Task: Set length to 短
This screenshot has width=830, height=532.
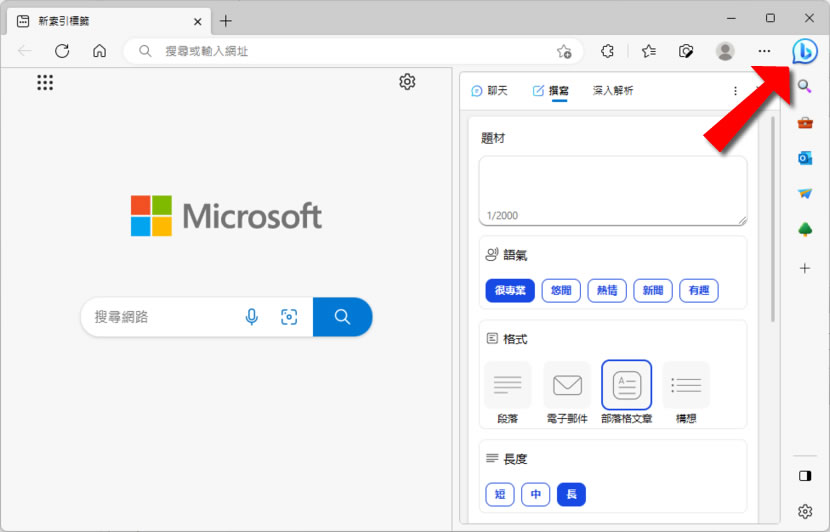Action: point(500,494)
